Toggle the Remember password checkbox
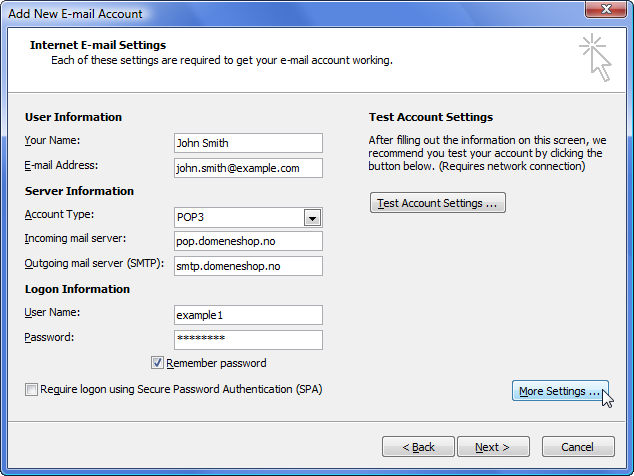This screenshot has height=476, width=634. click(157, 363)
